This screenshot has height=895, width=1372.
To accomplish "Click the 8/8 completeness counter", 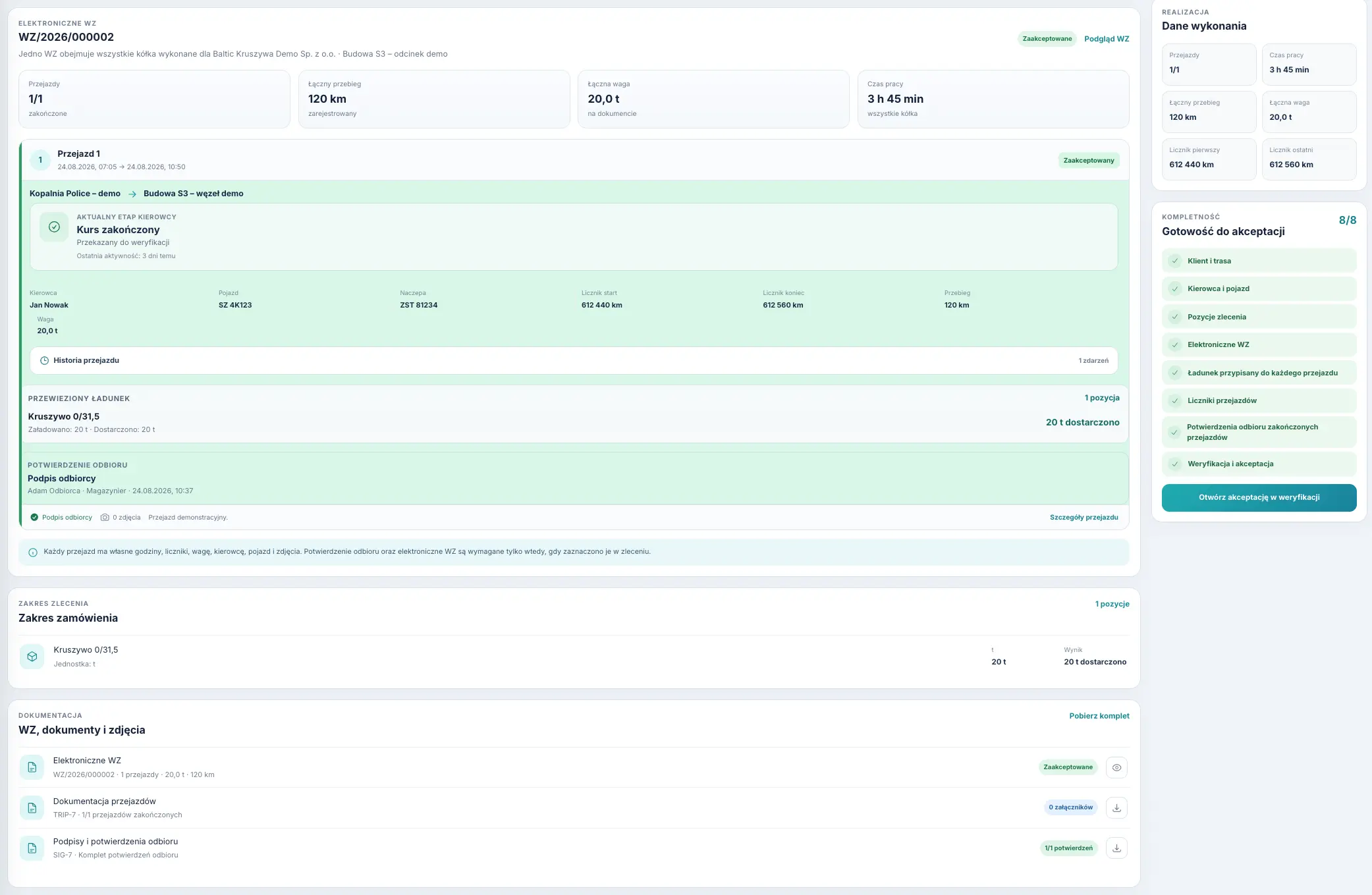I will 1347,221.
